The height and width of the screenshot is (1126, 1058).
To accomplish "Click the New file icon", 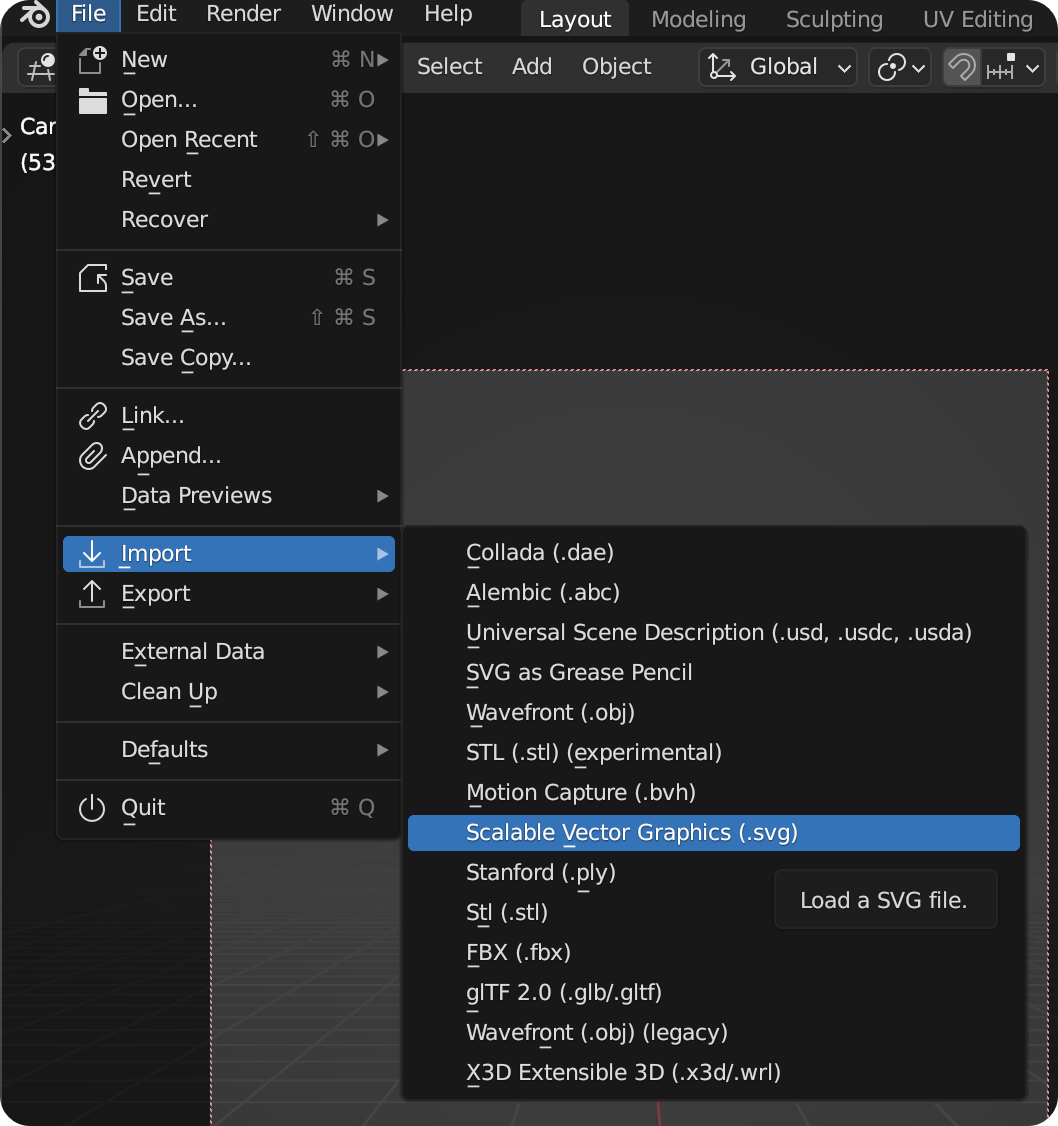I will tap(93, 60).
